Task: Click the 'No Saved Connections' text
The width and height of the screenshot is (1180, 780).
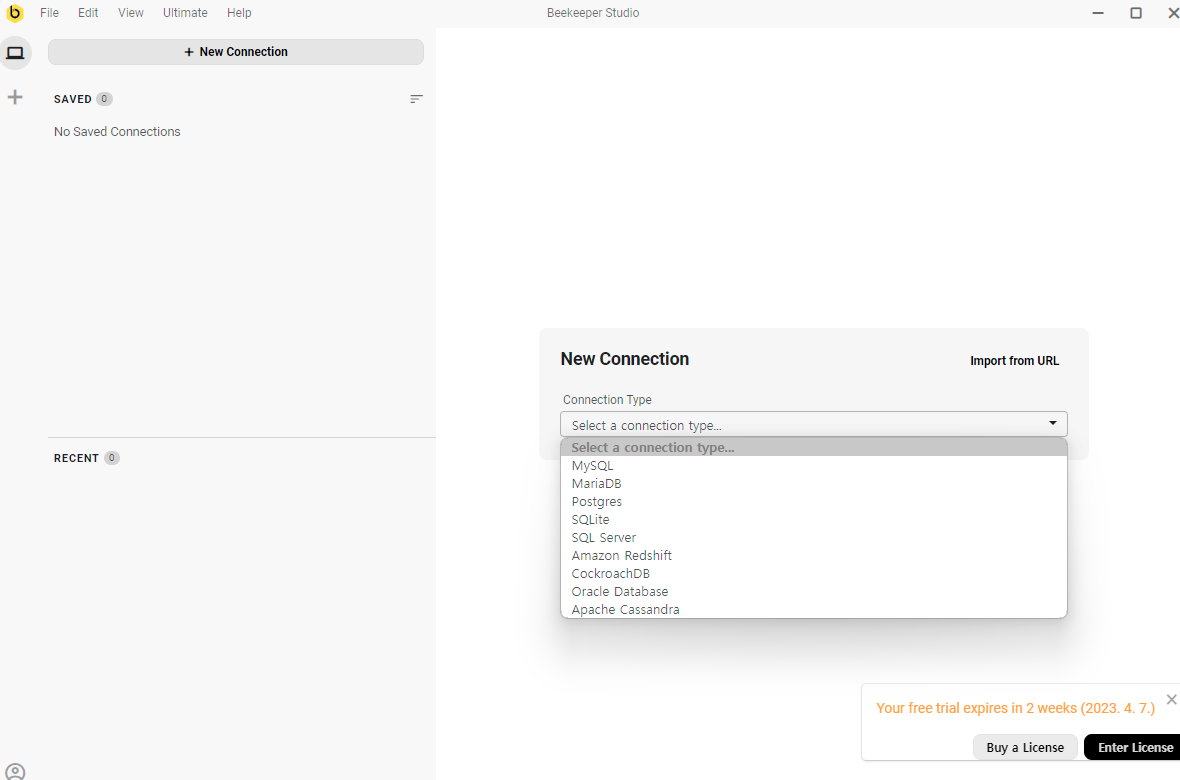Action: tap(117, 132)
